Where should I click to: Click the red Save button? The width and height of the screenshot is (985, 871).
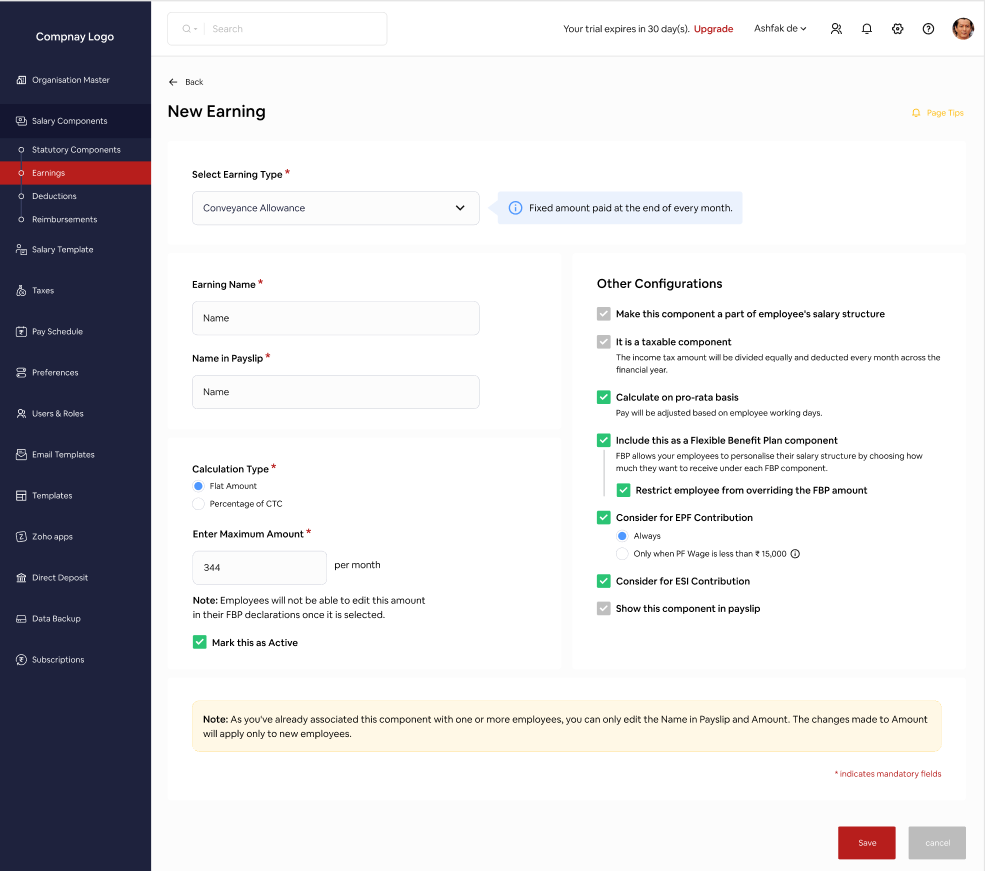tap(866, 843)
